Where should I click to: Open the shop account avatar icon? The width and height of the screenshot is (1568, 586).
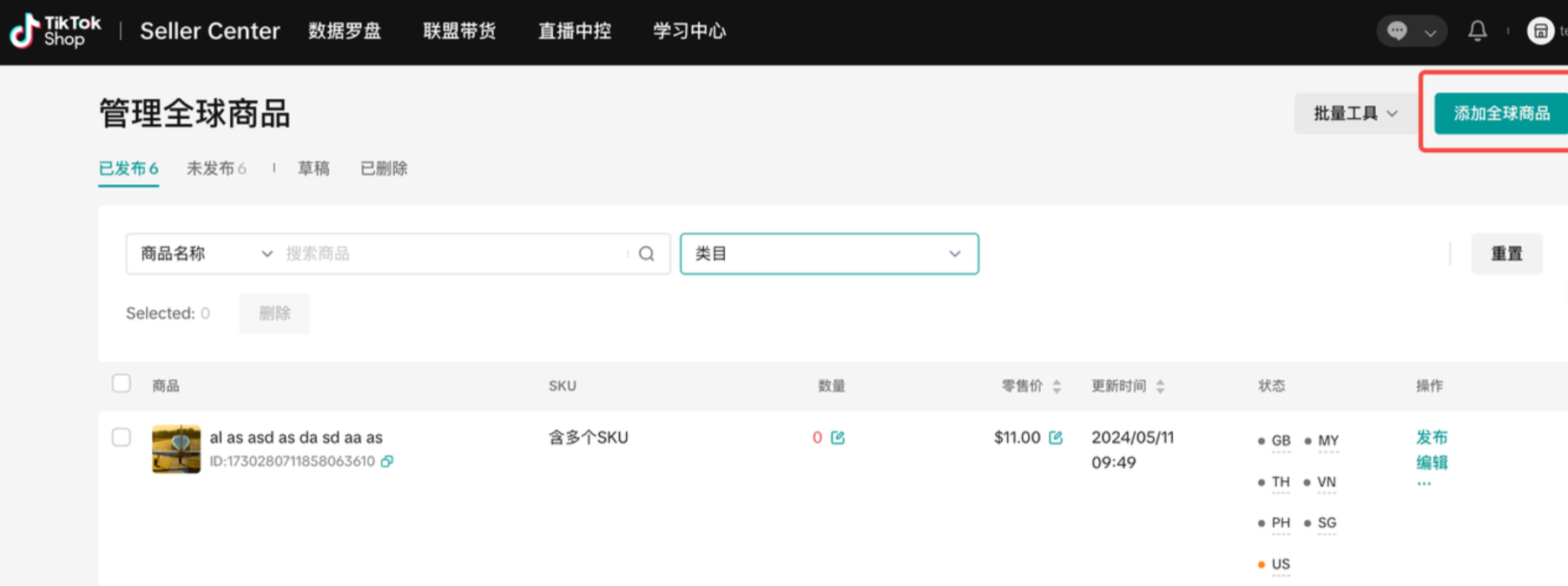coord(1540,31)
